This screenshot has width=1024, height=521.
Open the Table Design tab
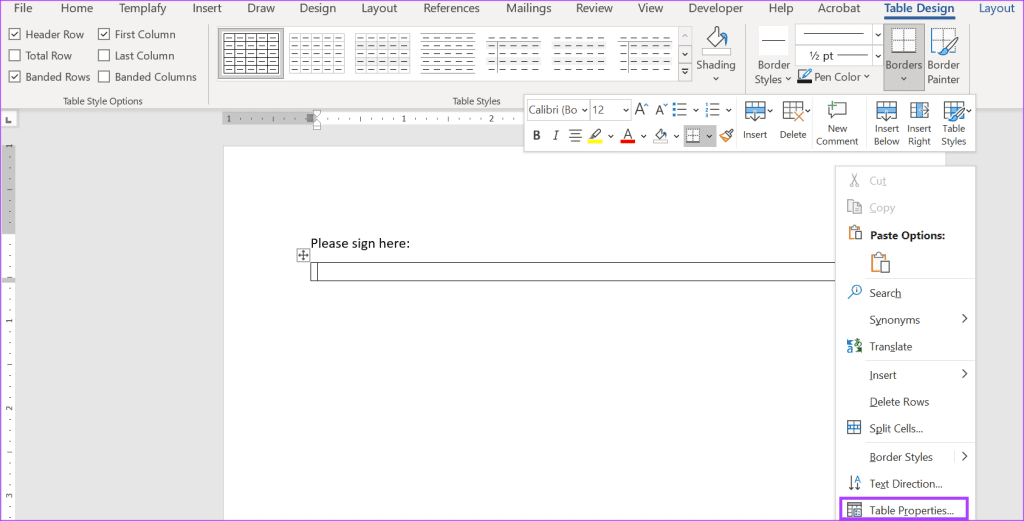919,8
